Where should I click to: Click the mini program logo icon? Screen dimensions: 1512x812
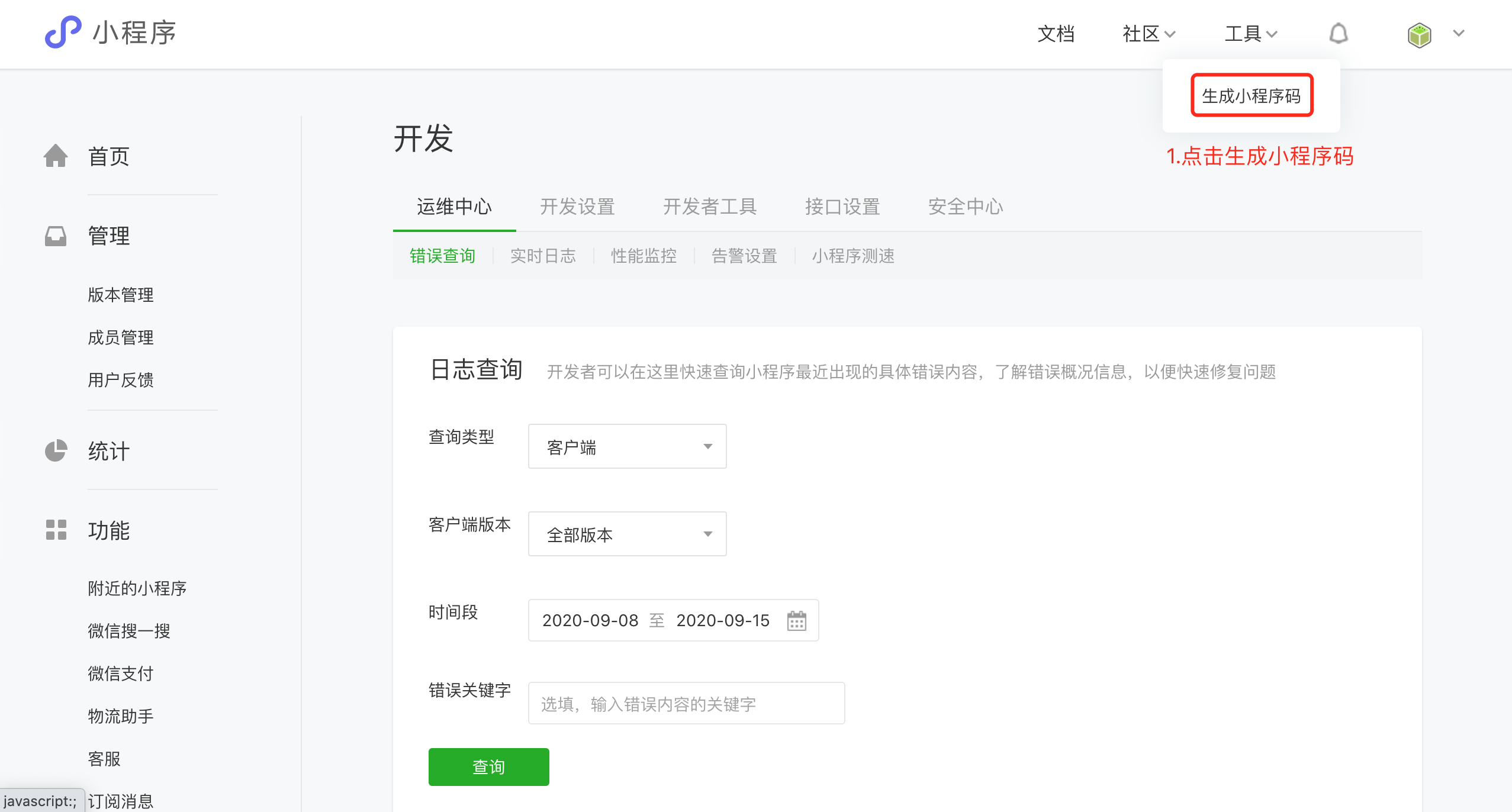(63, 32)
